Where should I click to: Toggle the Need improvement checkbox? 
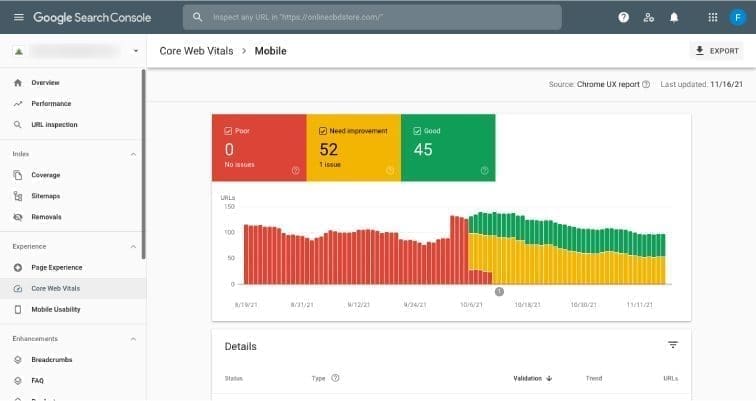pyautogui.click(x=323, y=130)
